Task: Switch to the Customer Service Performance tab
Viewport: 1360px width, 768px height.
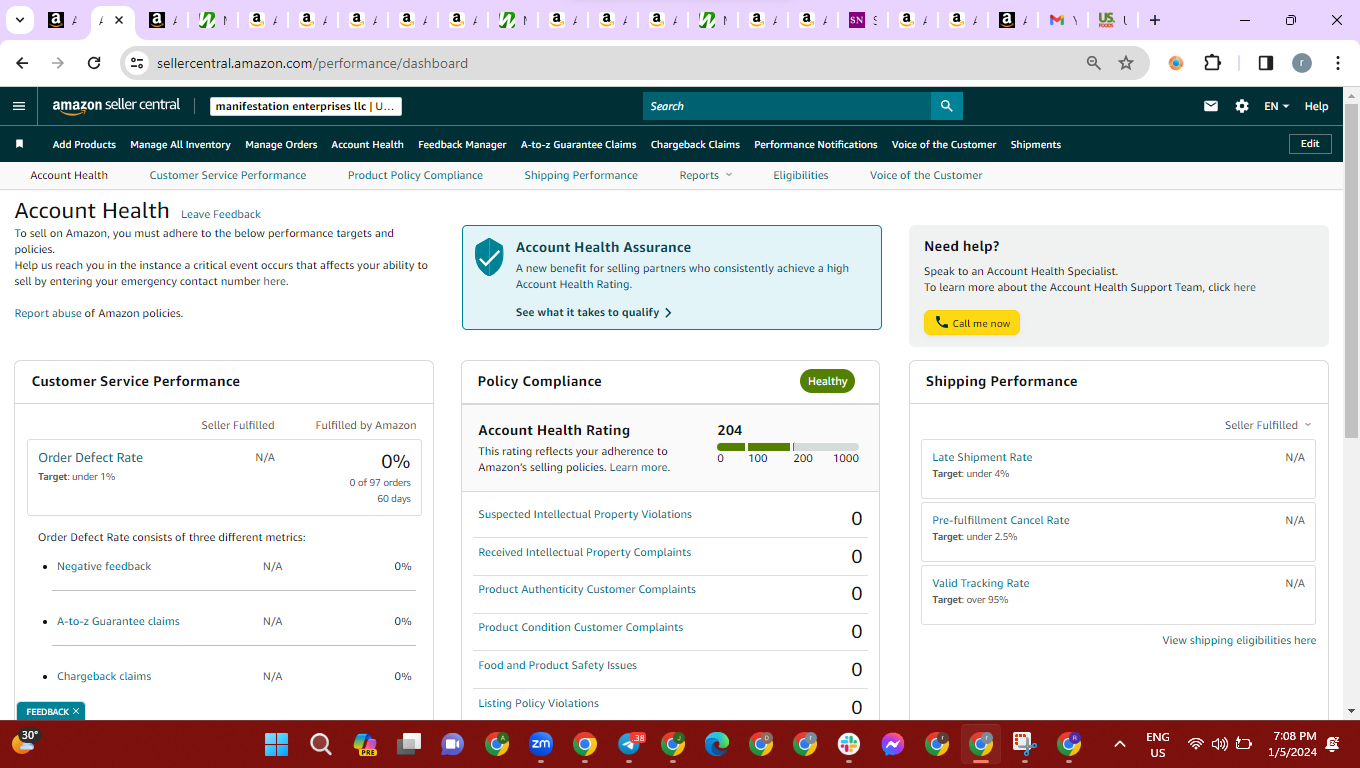Action: click(228, 175)
